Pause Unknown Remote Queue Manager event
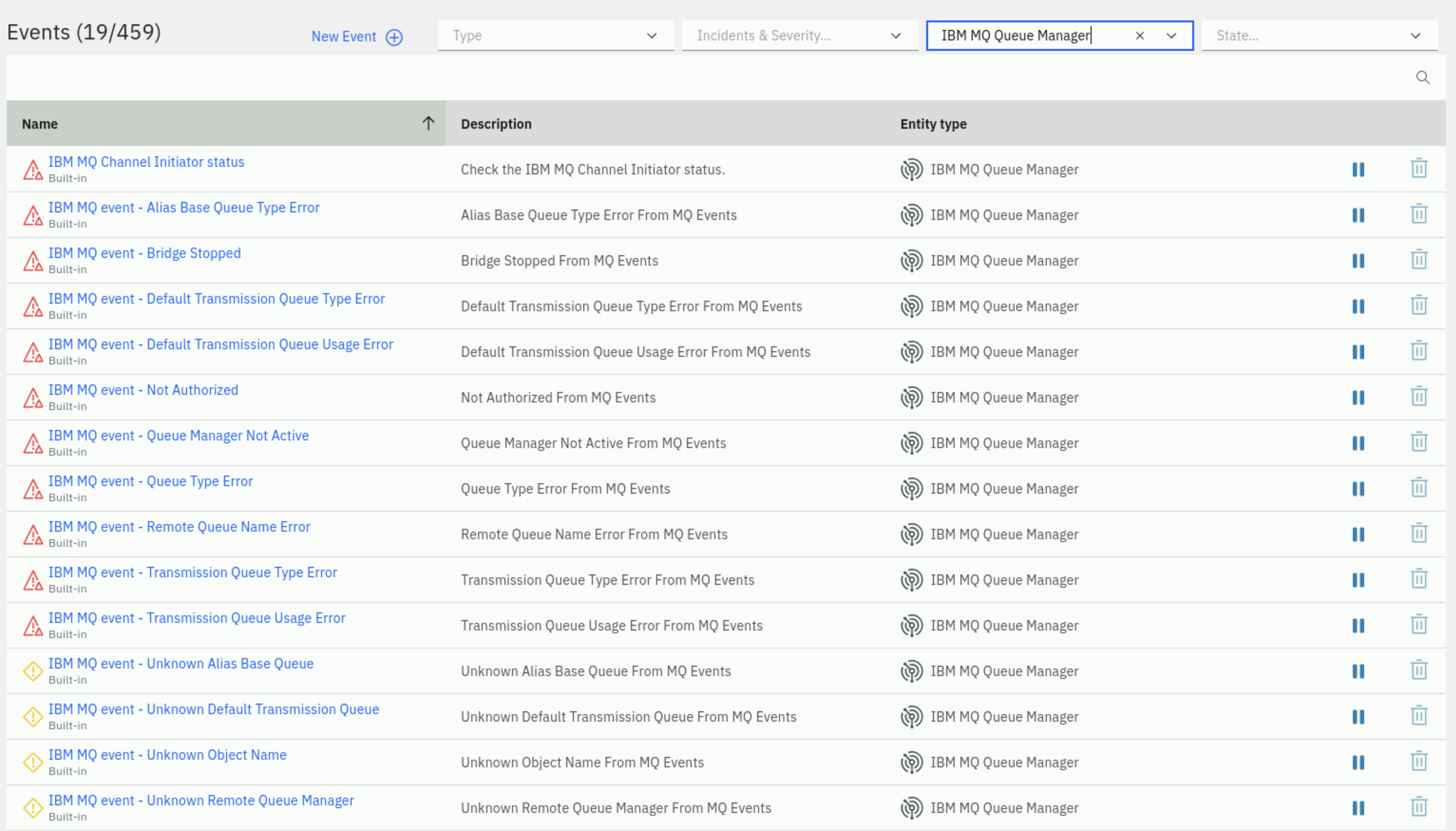 (1358, 808)
